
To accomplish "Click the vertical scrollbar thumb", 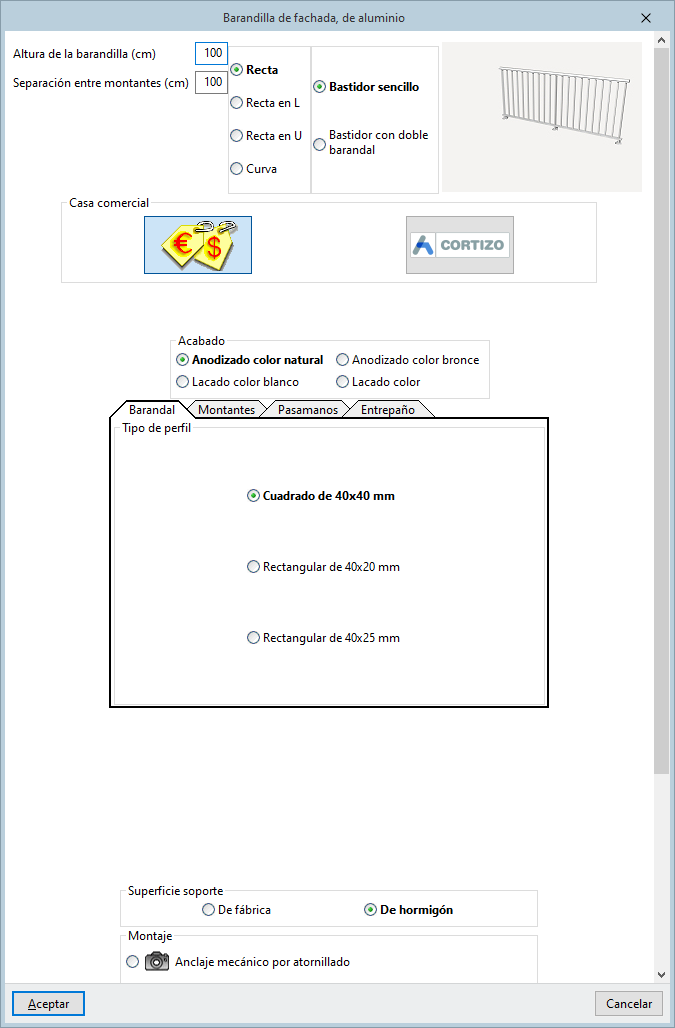I will 661,410.
